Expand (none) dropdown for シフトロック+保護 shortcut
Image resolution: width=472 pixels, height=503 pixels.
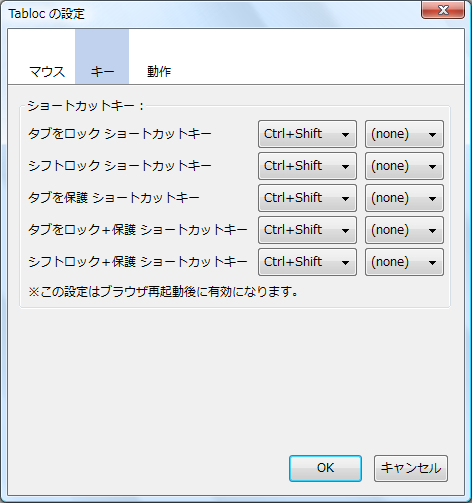(404, 262)
